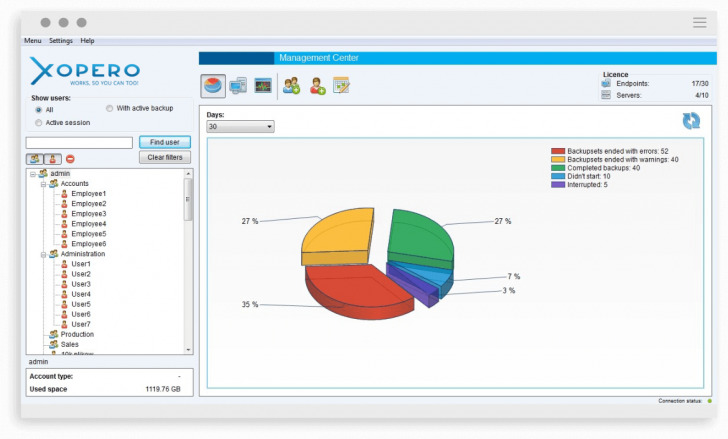The width and height of the screenshot is (728, 439).
Task: Click the hamburger menu icon in the title bar
Action: (x=700, y=22)
